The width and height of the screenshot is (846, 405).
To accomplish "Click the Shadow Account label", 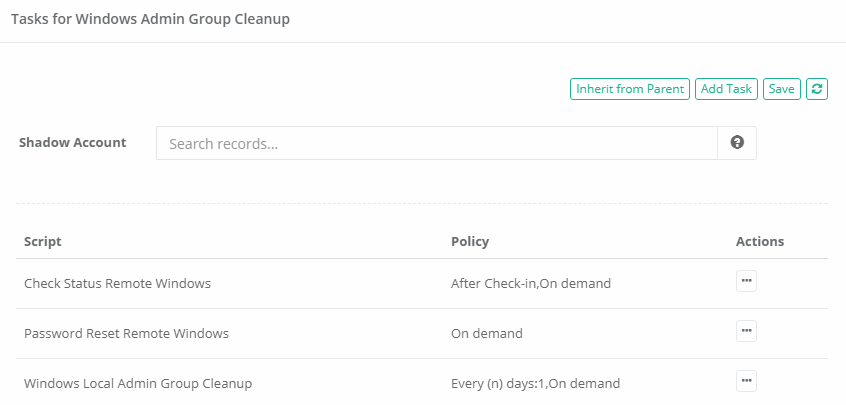I will 73,142.
